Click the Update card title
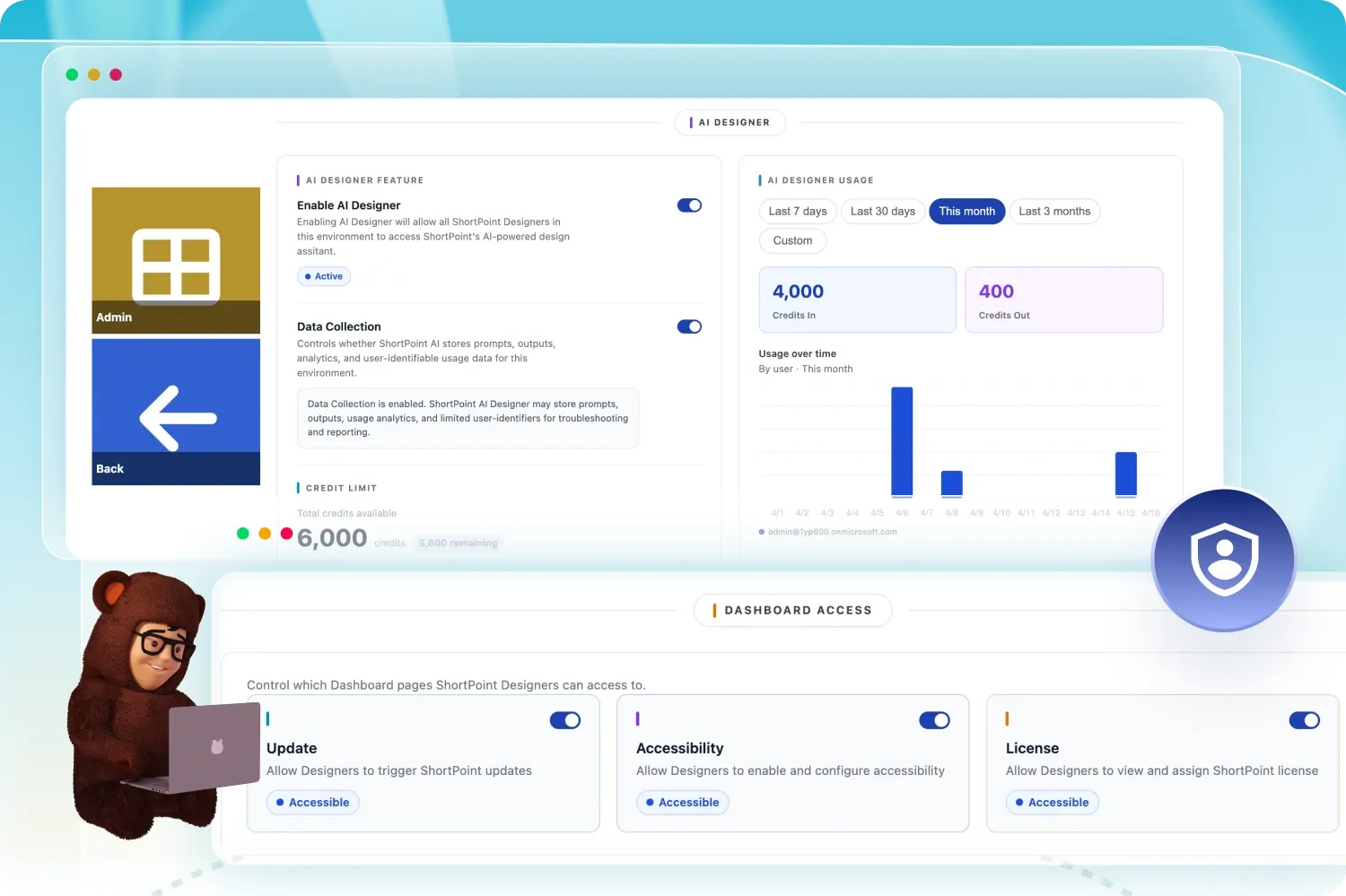The image size is (1346, 896). click(292, 748)
